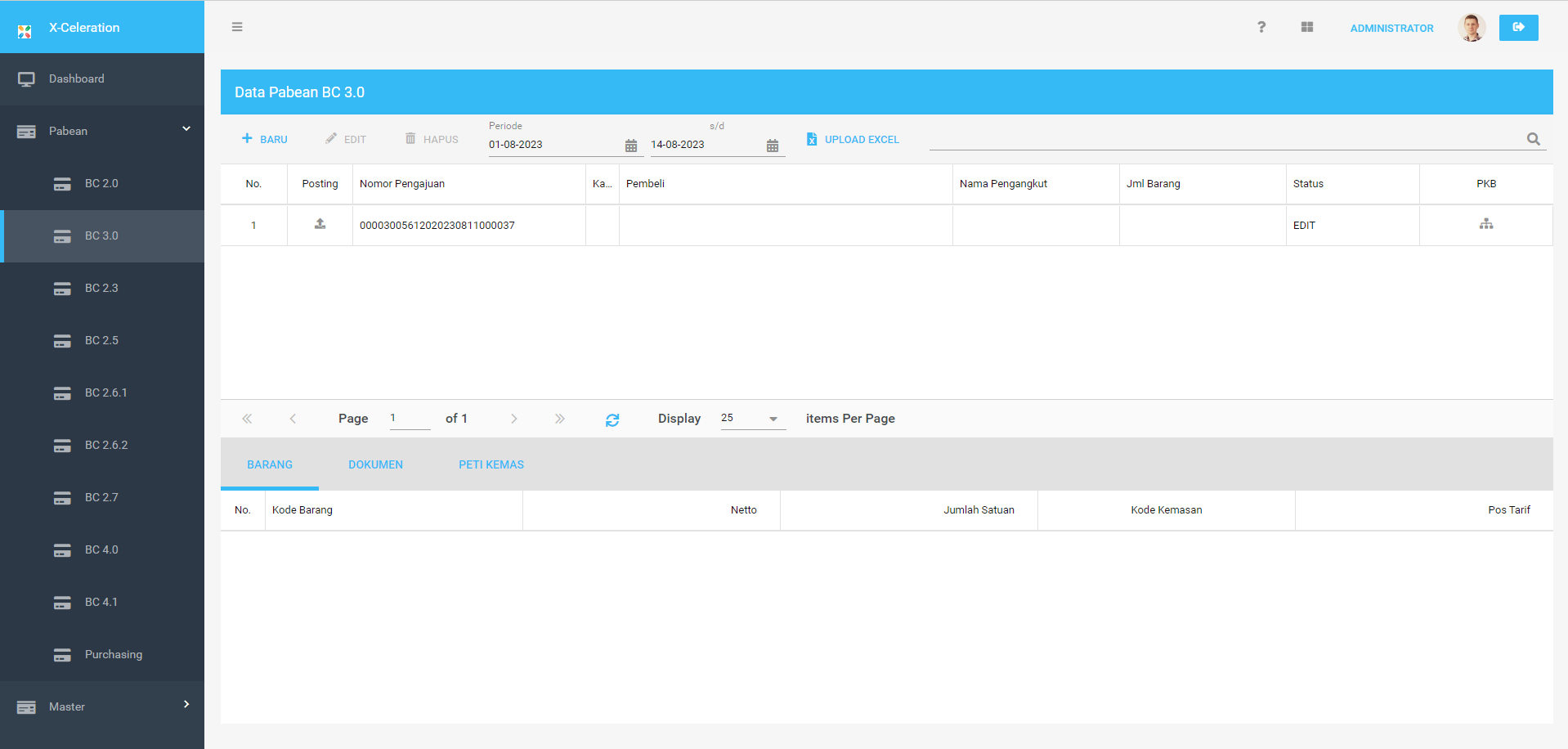Go to next page arrow
This screenshot has height=749, width=1568.
(514, 419)
